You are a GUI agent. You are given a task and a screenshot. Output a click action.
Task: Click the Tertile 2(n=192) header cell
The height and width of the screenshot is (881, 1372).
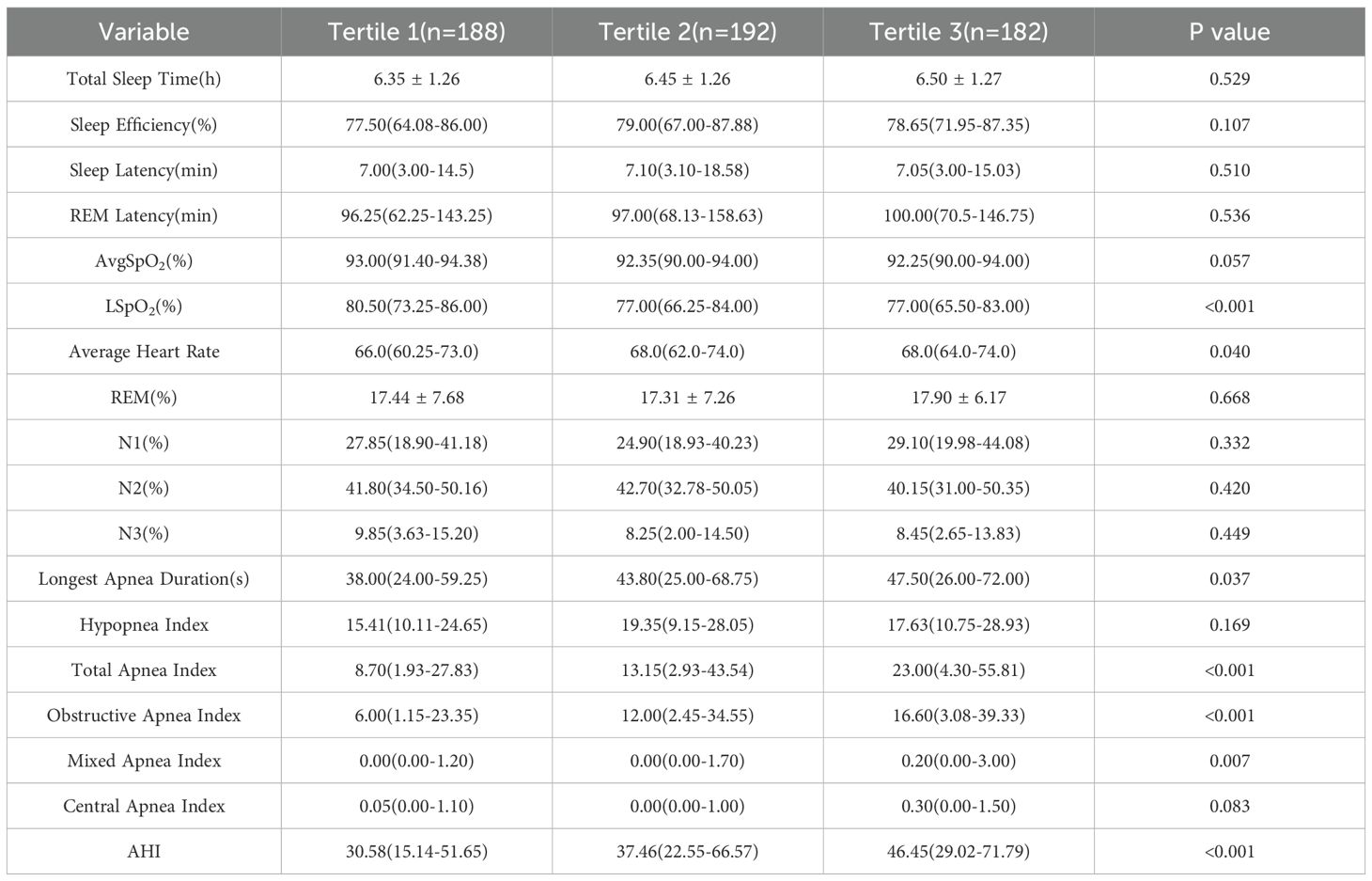click(687, 32)
